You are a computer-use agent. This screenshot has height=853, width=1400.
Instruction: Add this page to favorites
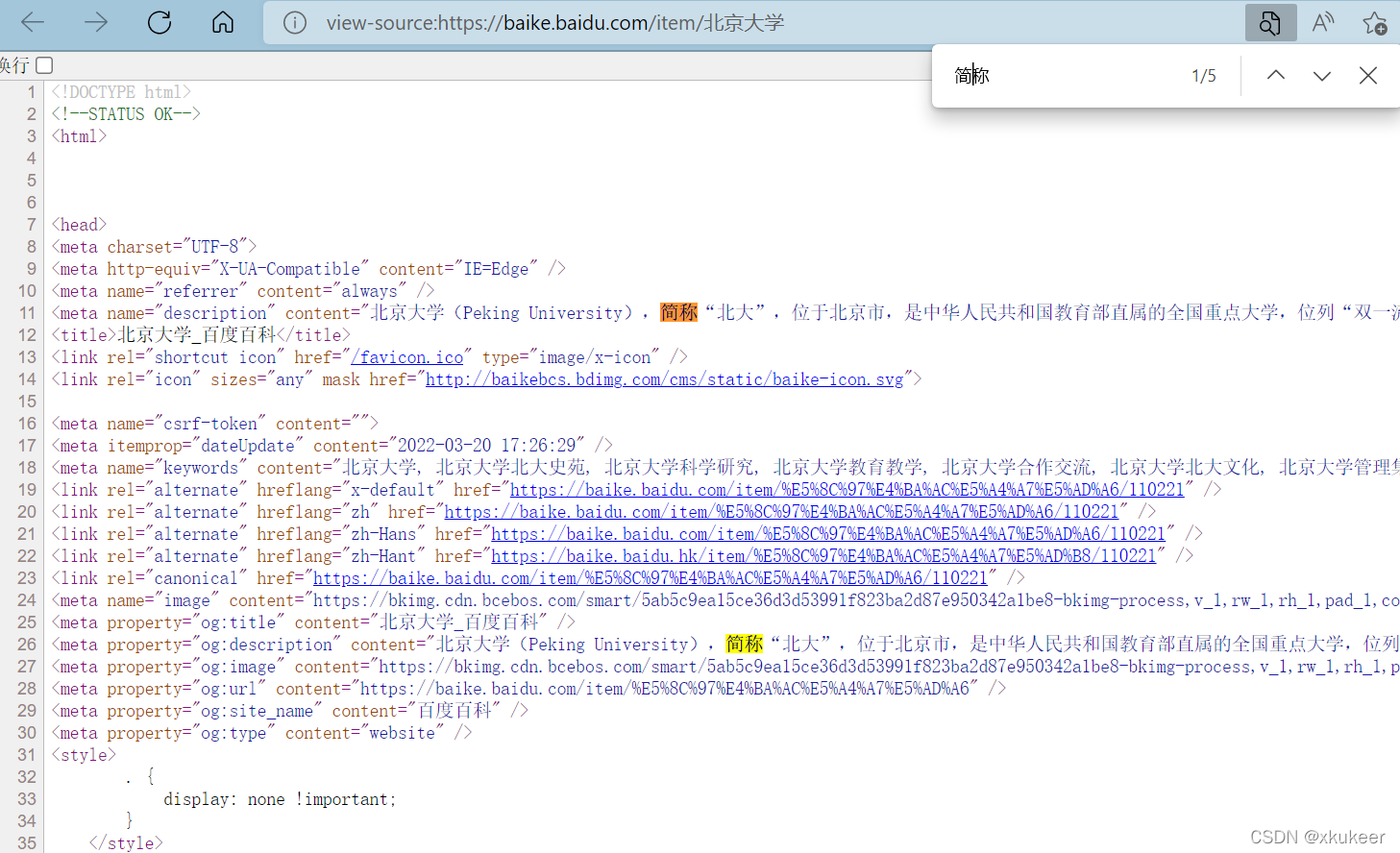point(1375,22)
